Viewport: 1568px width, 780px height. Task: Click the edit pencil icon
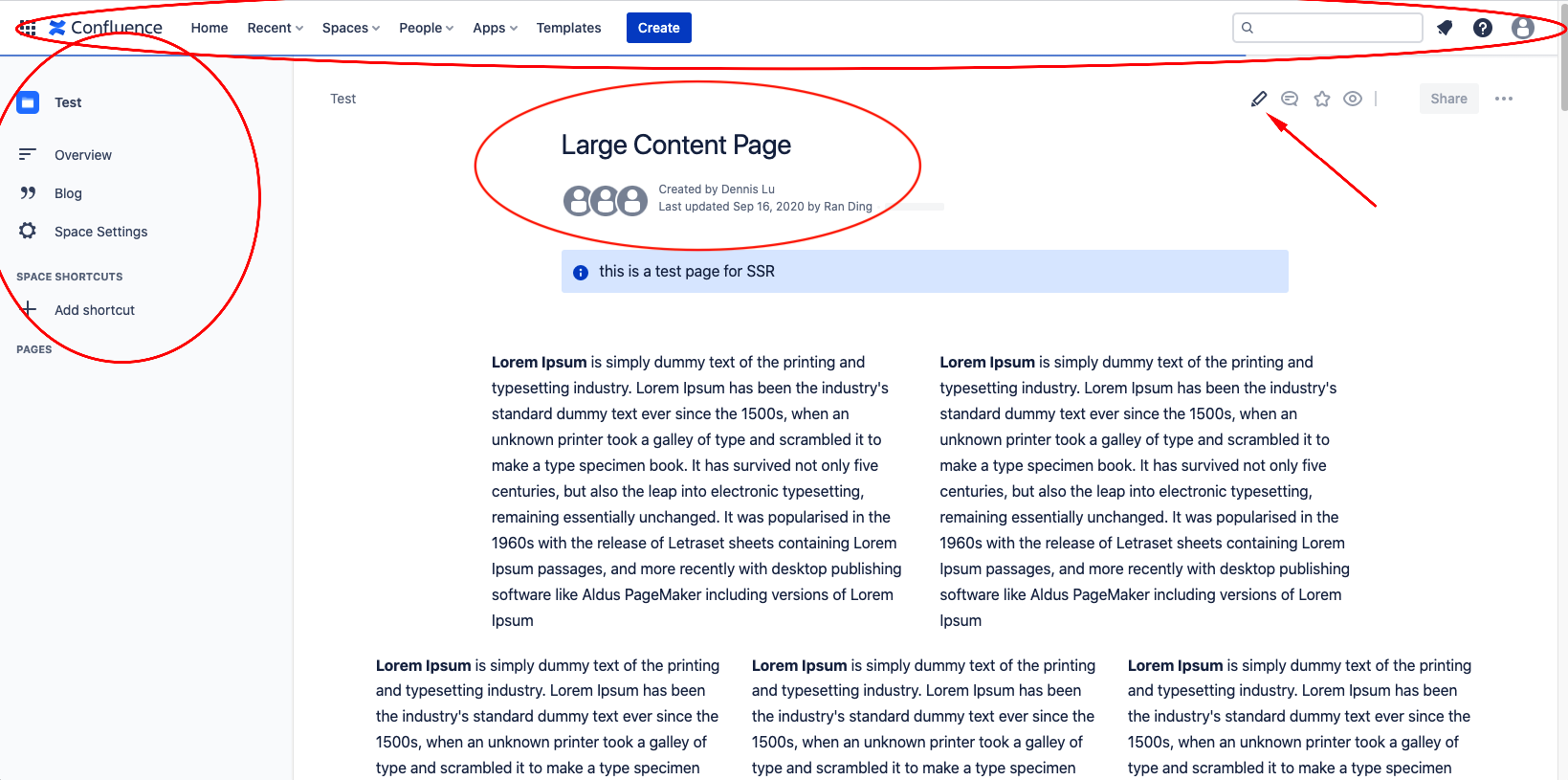1259,99
